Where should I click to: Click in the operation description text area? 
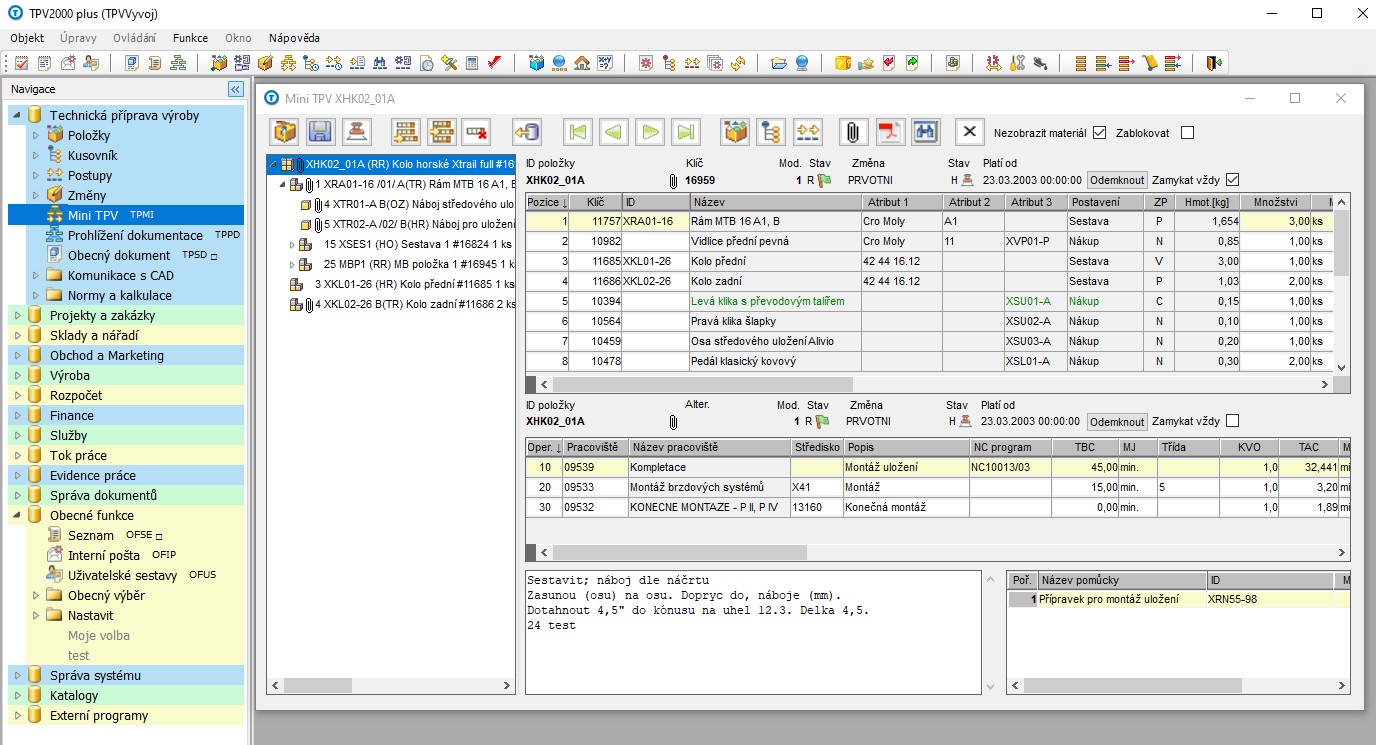tap(753, 632)
